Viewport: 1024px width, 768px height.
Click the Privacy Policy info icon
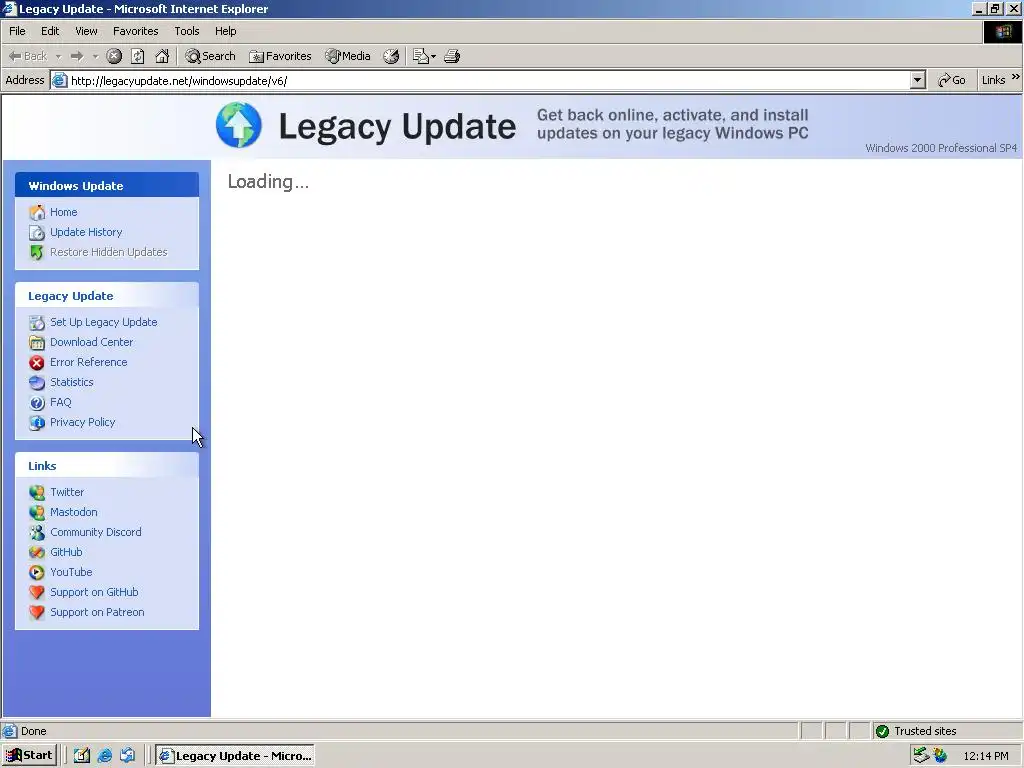pyautogui.click(x=37, y=423)
